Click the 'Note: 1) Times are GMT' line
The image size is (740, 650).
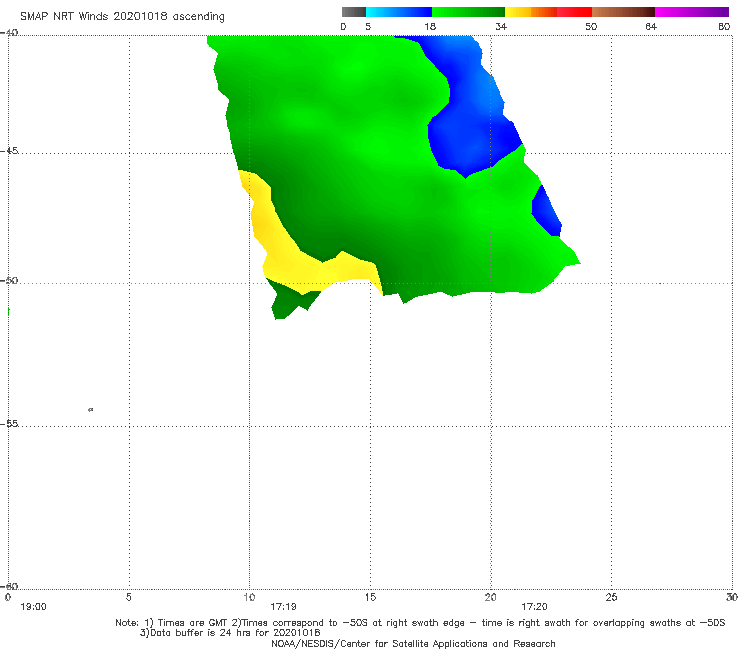[420, 623]
